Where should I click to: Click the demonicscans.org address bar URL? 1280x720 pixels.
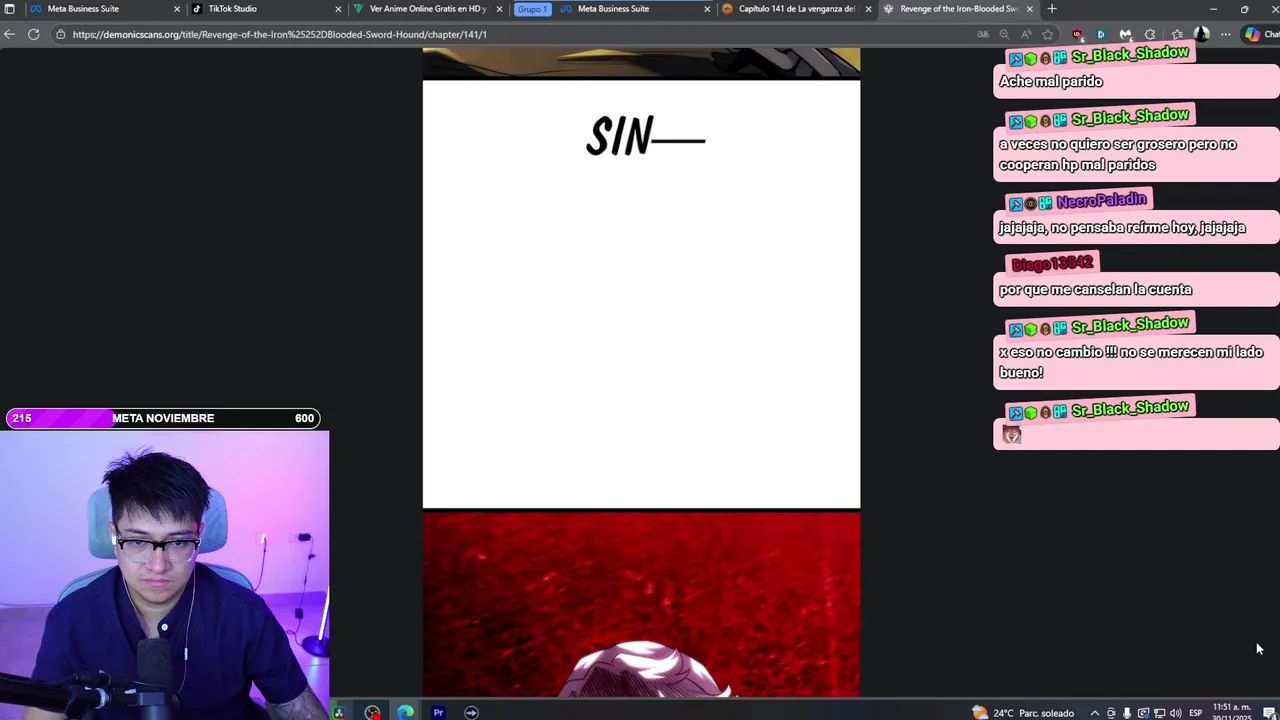279,34
